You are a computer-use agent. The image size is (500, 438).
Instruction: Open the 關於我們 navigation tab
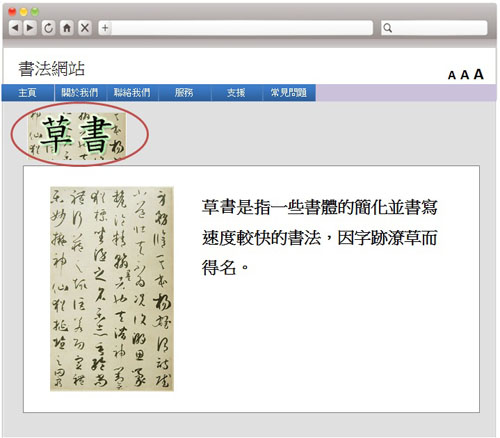click(x=80, y=93)
